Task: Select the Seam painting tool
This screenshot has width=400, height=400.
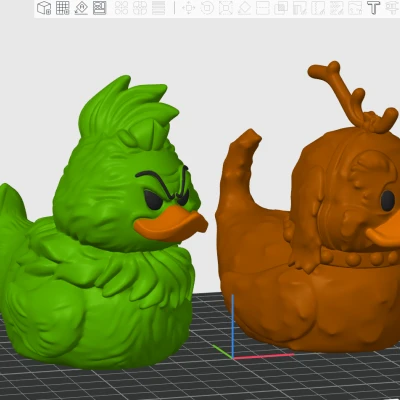Action: click(318, 8)
